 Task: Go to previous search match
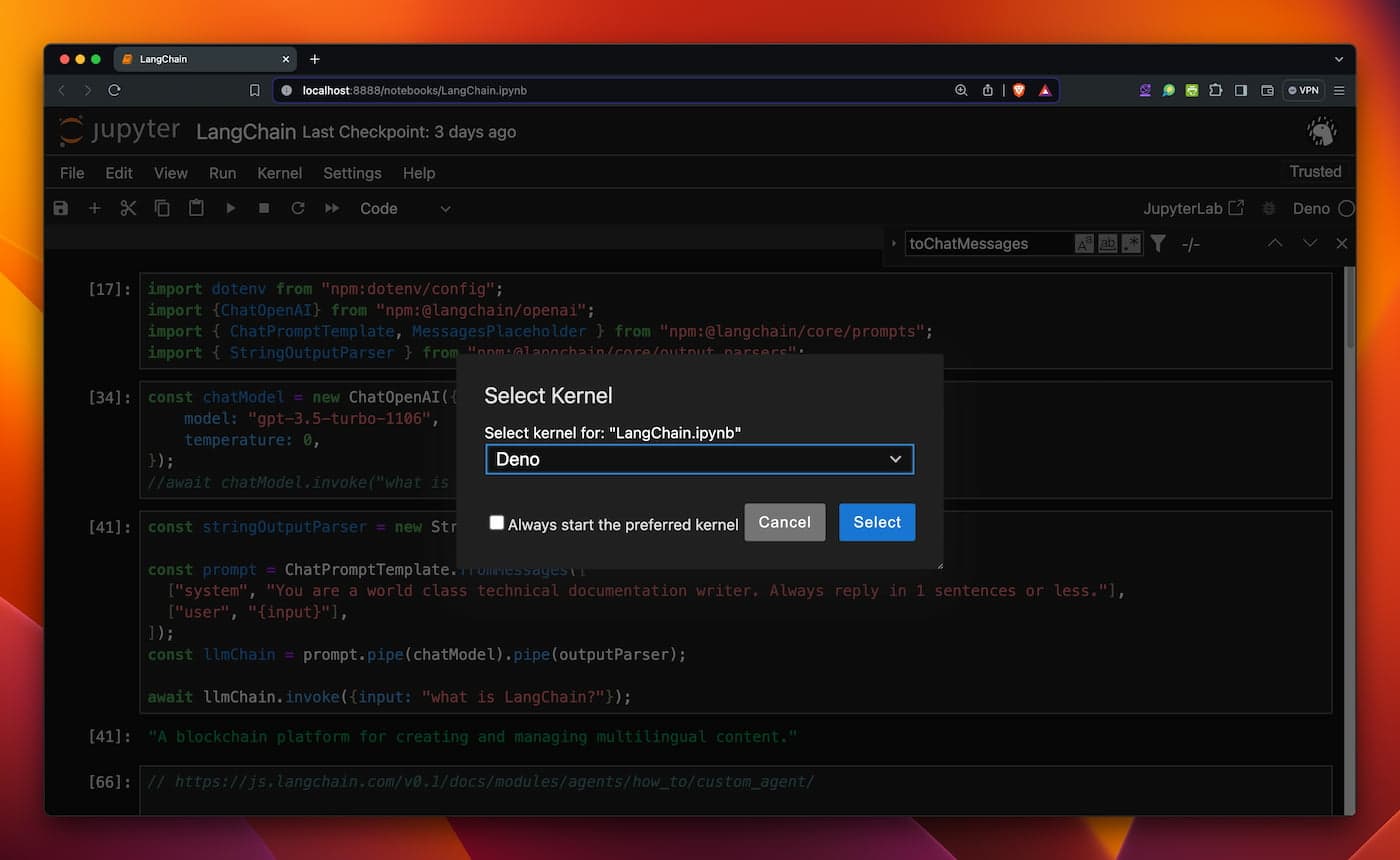[1275, 243]
